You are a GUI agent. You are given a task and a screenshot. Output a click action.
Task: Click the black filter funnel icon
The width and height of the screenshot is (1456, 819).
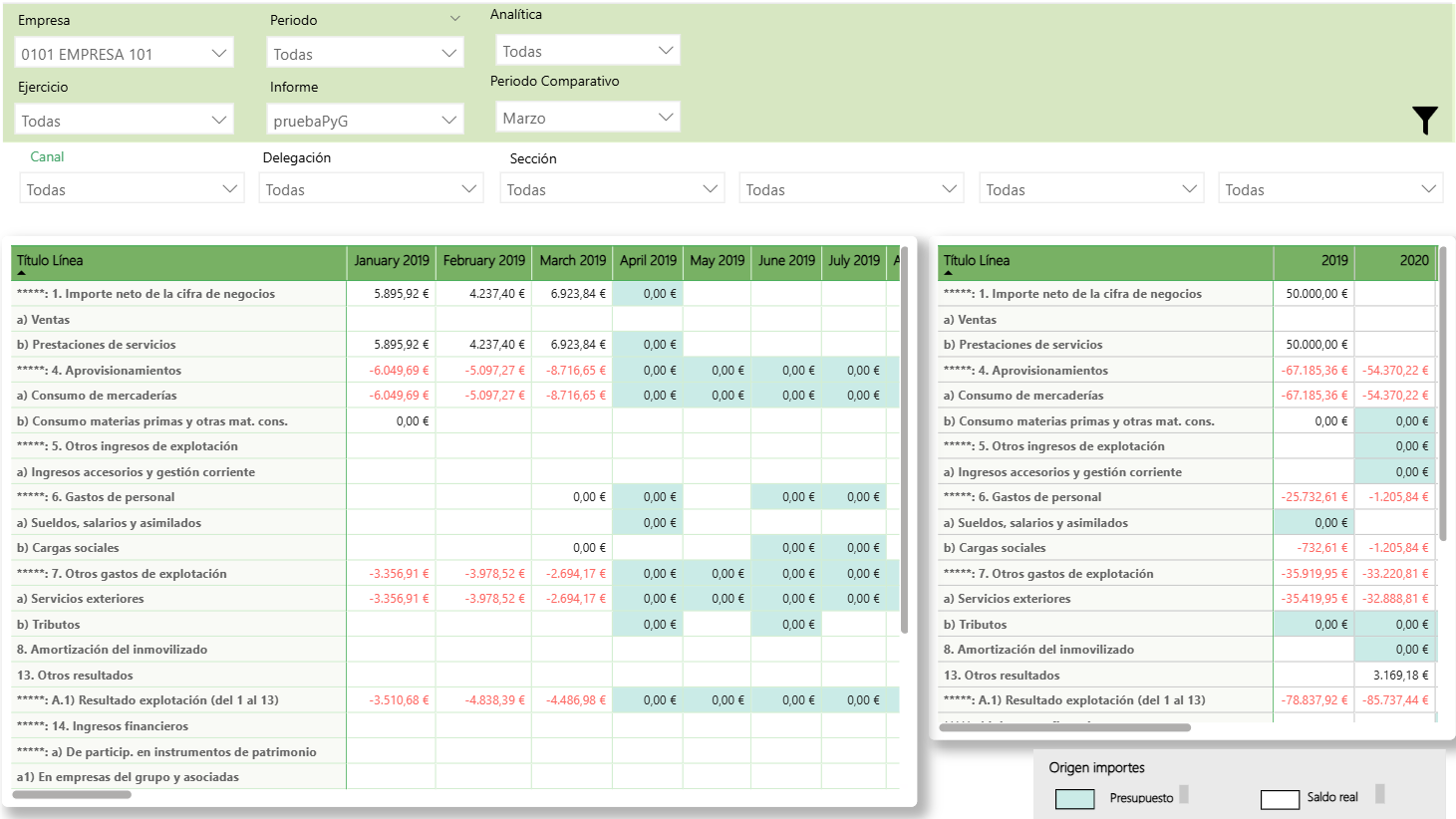point(1424,121)
